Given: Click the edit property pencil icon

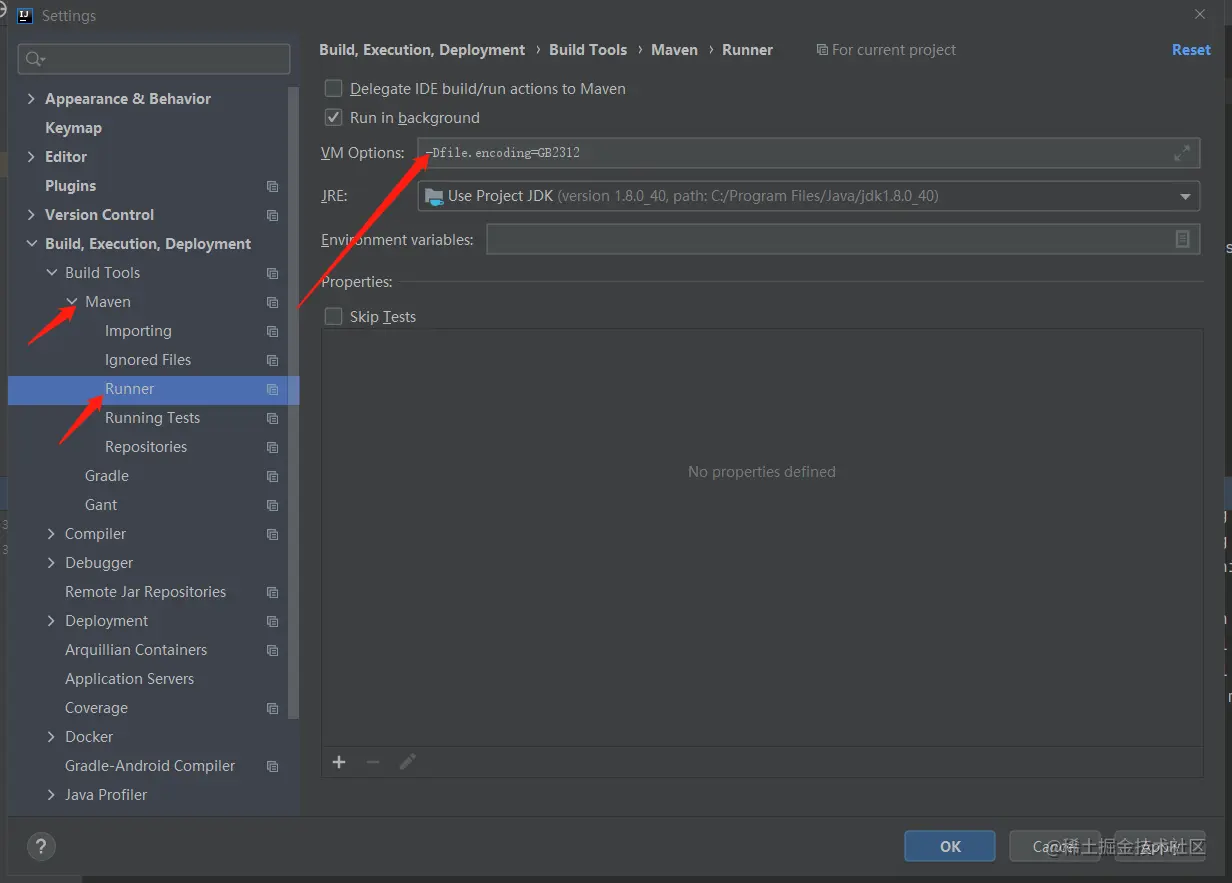Looking at the screenshot, I should click(x=407, y=762).
